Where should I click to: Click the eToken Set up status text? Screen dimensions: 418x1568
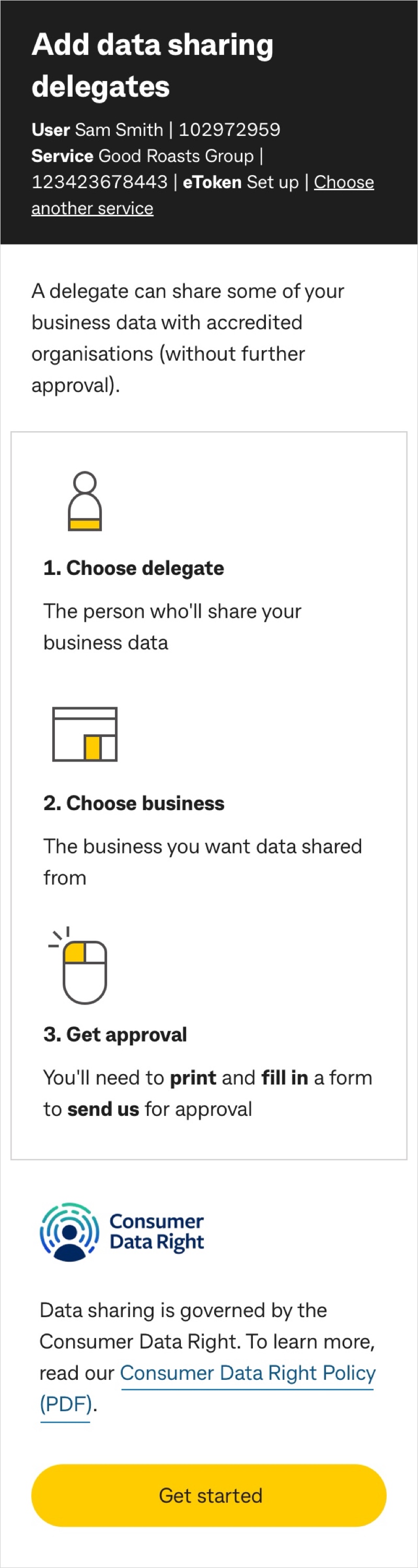245,182
